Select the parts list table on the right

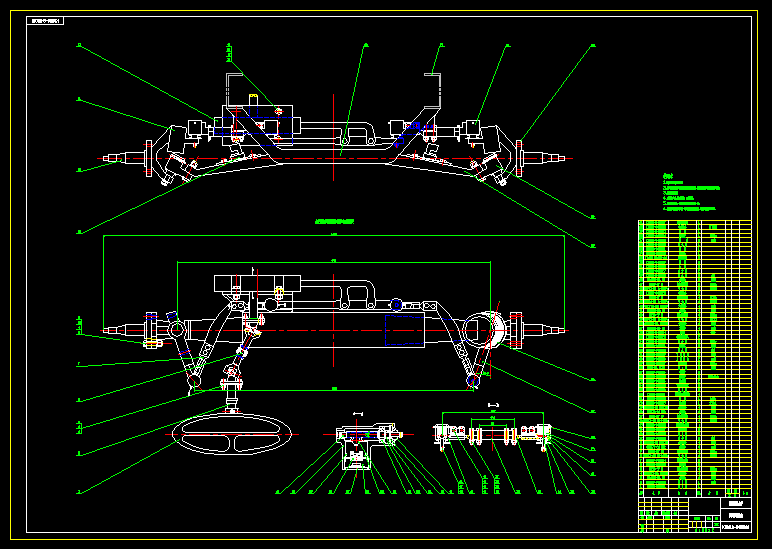pos(695,358)
